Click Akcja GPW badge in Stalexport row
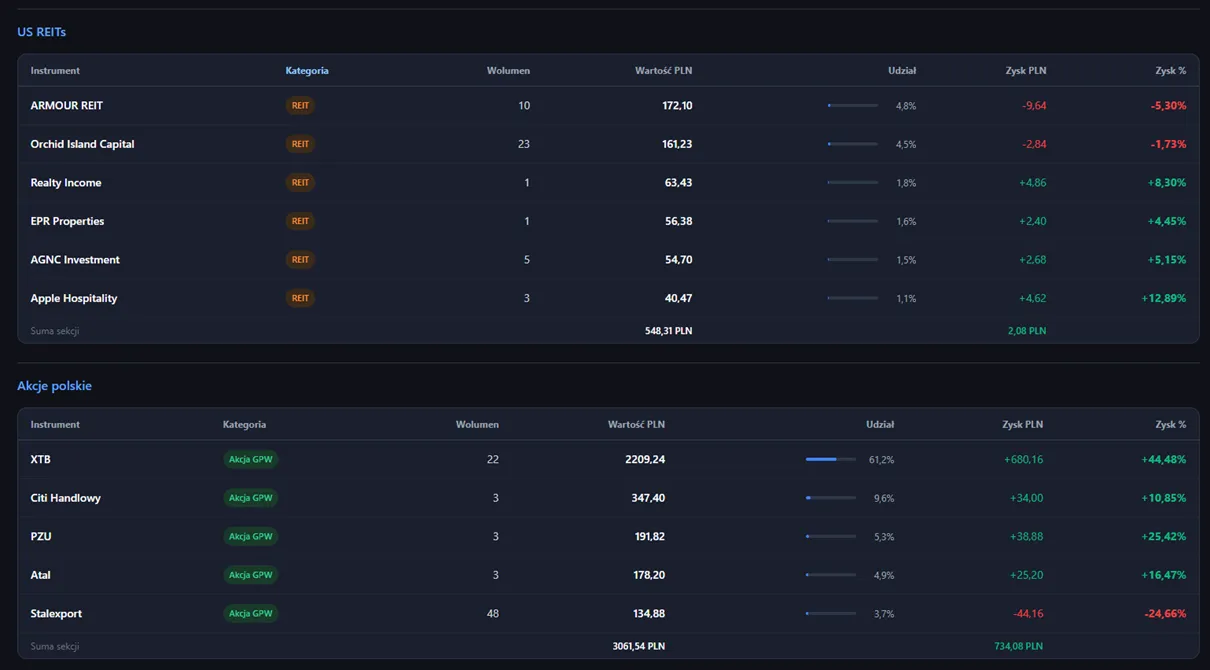The height and width of the screenshot is (670, 1210). pos(250,614)
